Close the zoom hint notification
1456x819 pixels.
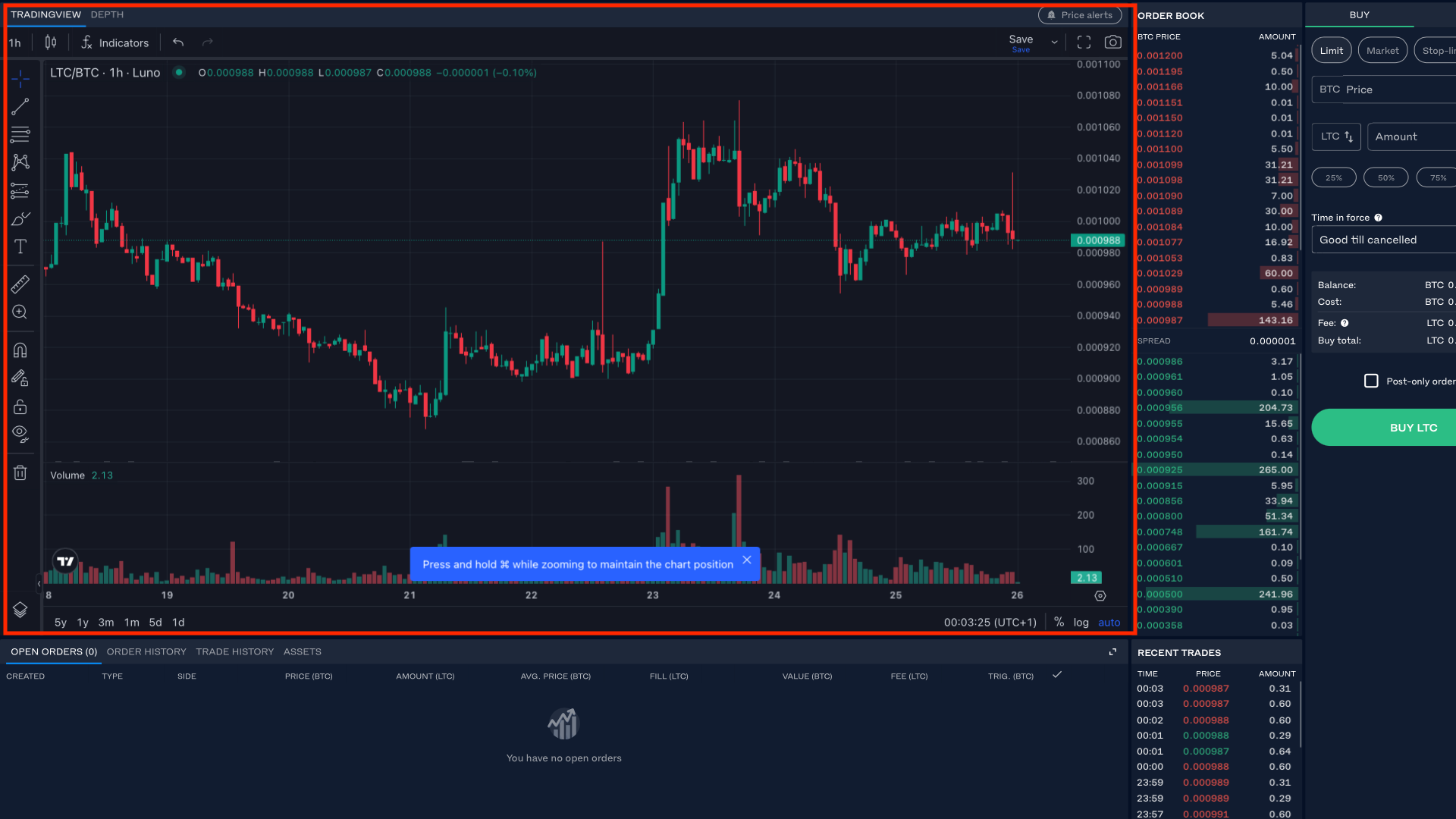[x=747, y=560]
